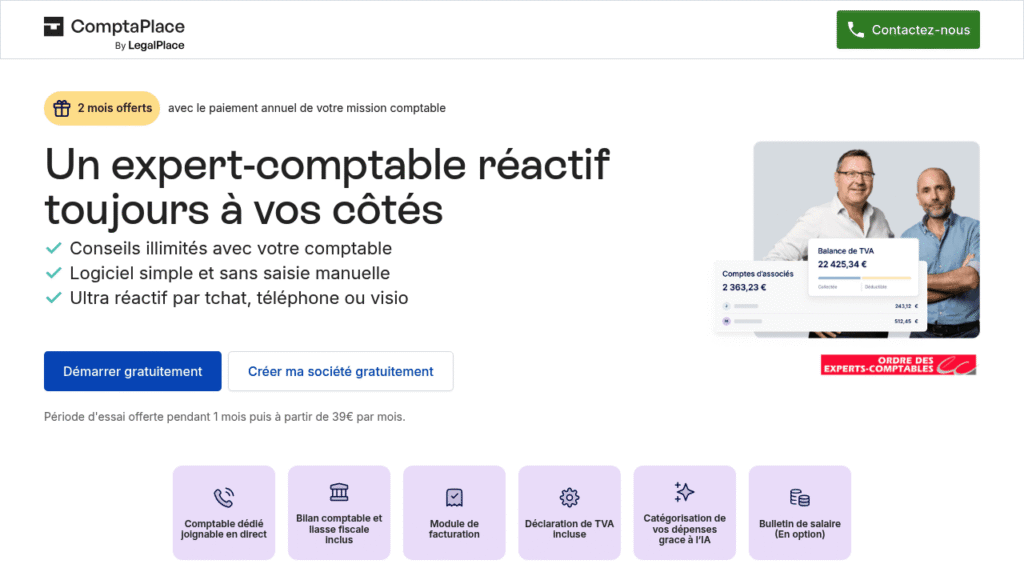1024x576 pixels.
Task: Open the ComptaPlace wordmark link
Action: click(x=128, y=27)
